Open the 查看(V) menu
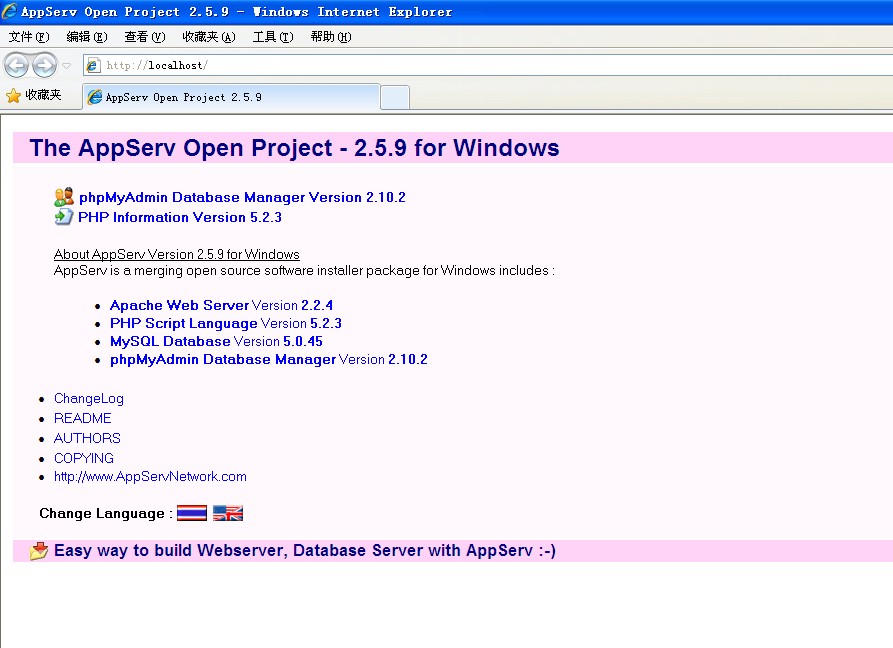The height and width of the screenshot is (648, 893). pos(145,37)
